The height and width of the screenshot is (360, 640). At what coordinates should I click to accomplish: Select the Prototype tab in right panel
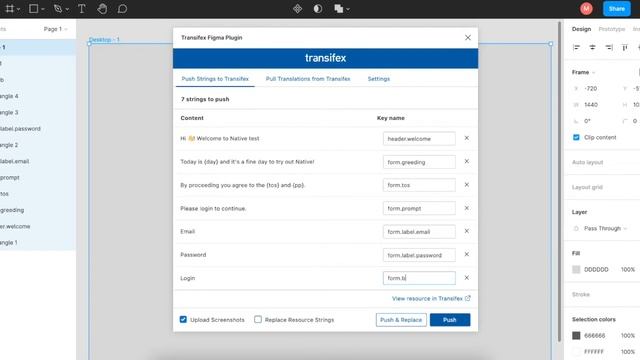[x=611, y=29]
